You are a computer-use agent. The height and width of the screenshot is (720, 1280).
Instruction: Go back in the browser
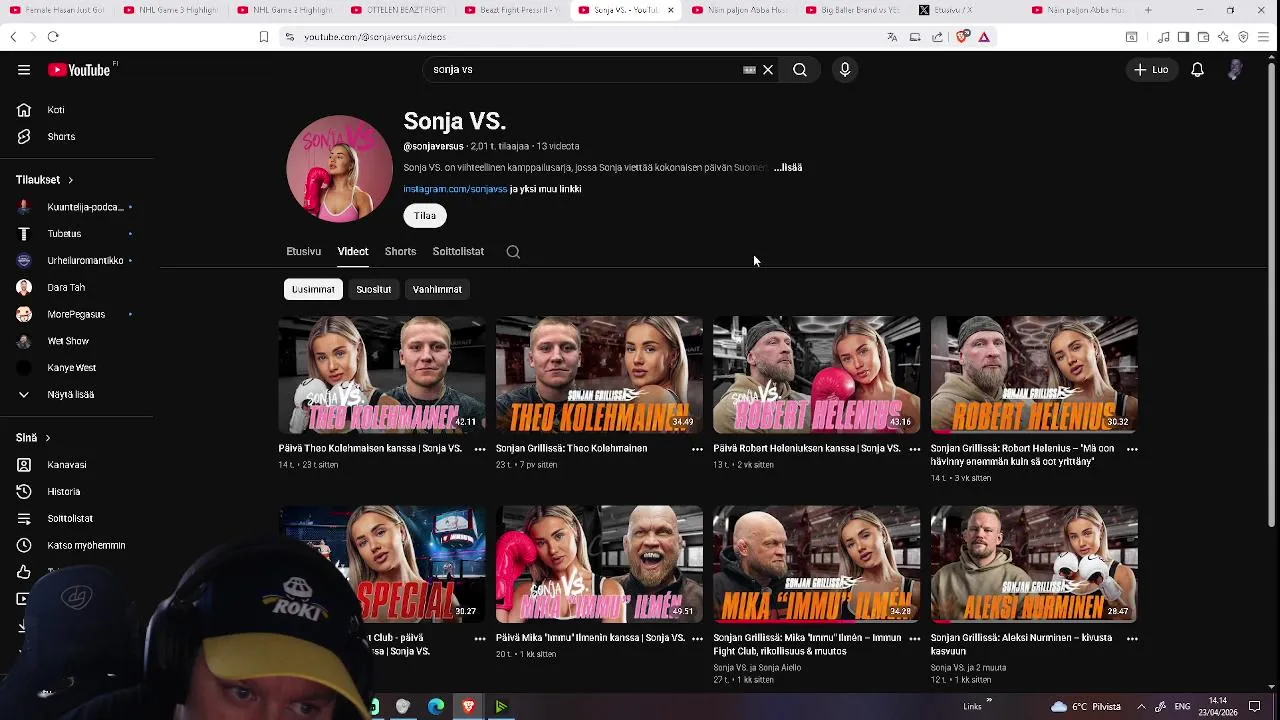point(13,37)
